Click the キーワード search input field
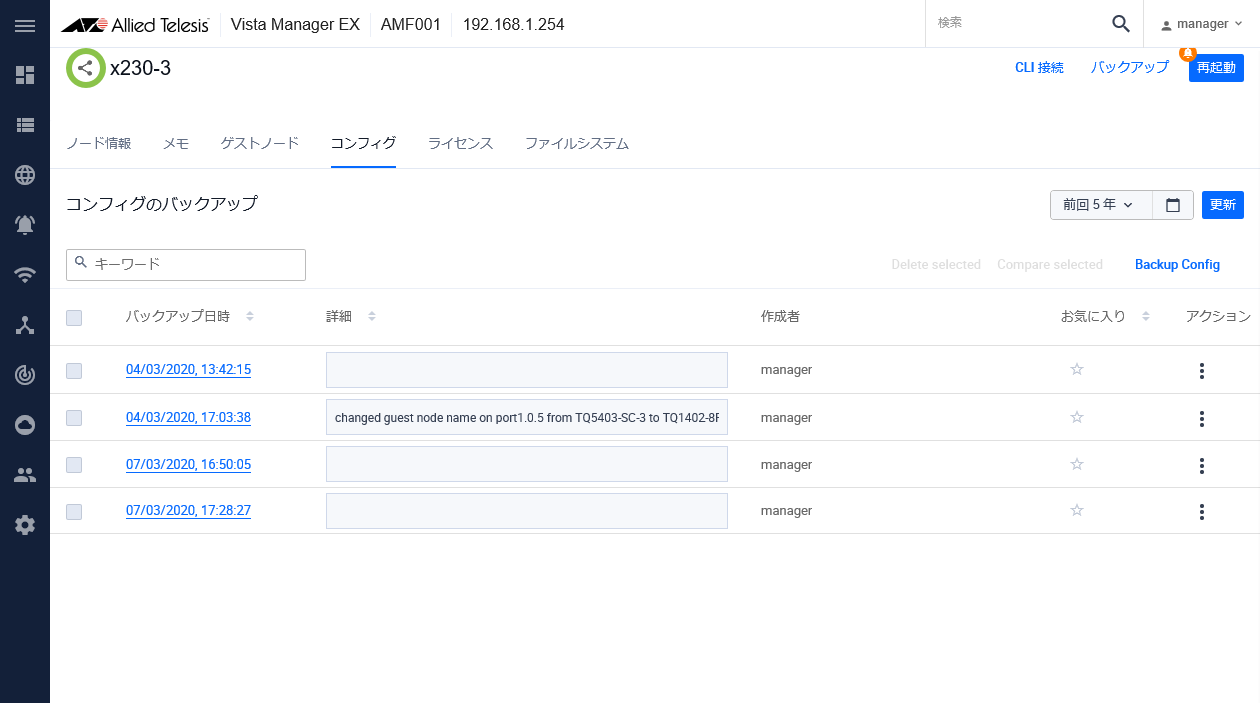 coord(195,265)
